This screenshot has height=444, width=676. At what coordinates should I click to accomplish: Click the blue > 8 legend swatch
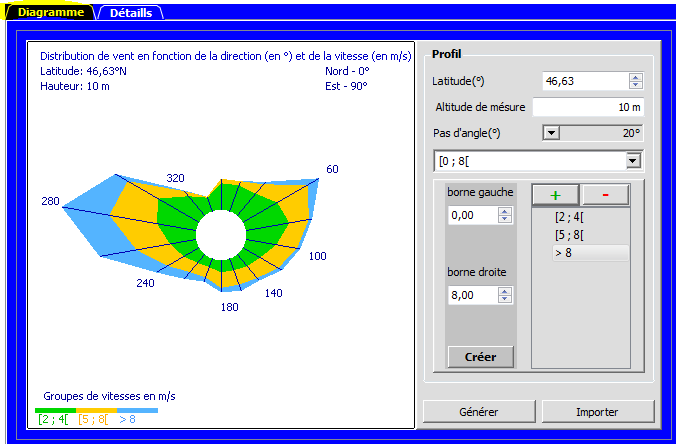click(137, 410)
